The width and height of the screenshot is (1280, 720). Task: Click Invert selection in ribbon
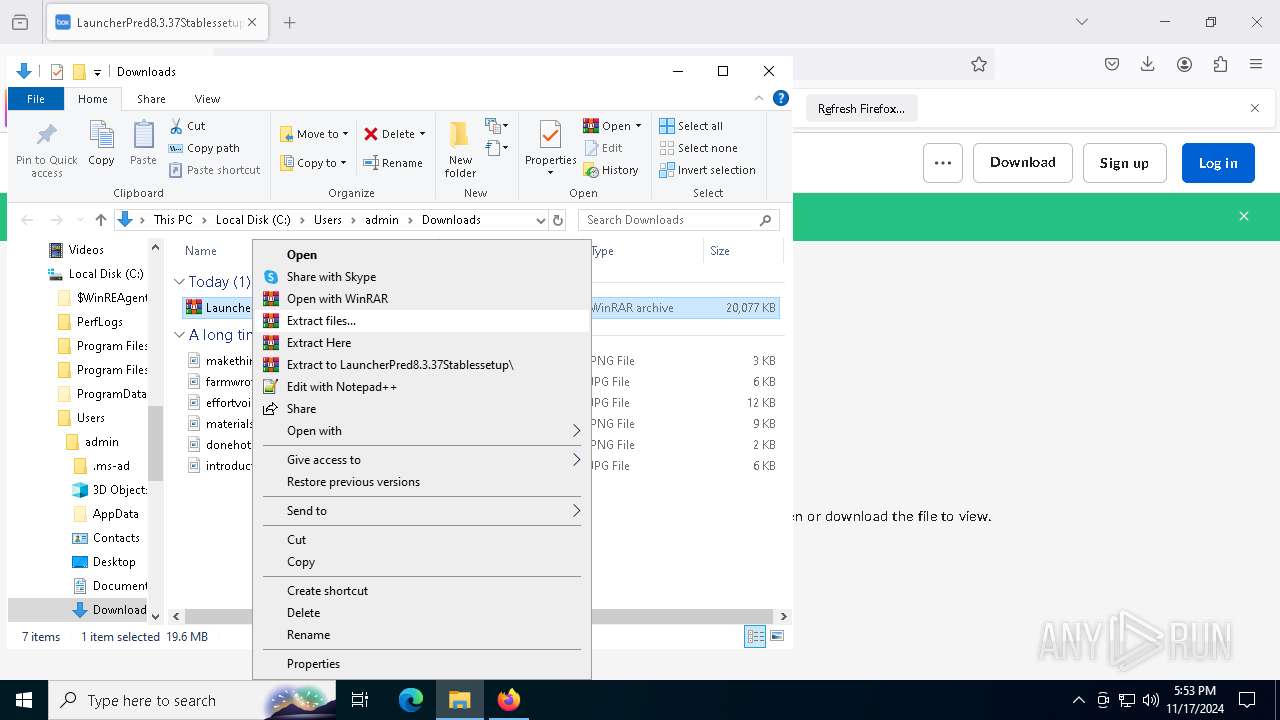coord(707,170)
